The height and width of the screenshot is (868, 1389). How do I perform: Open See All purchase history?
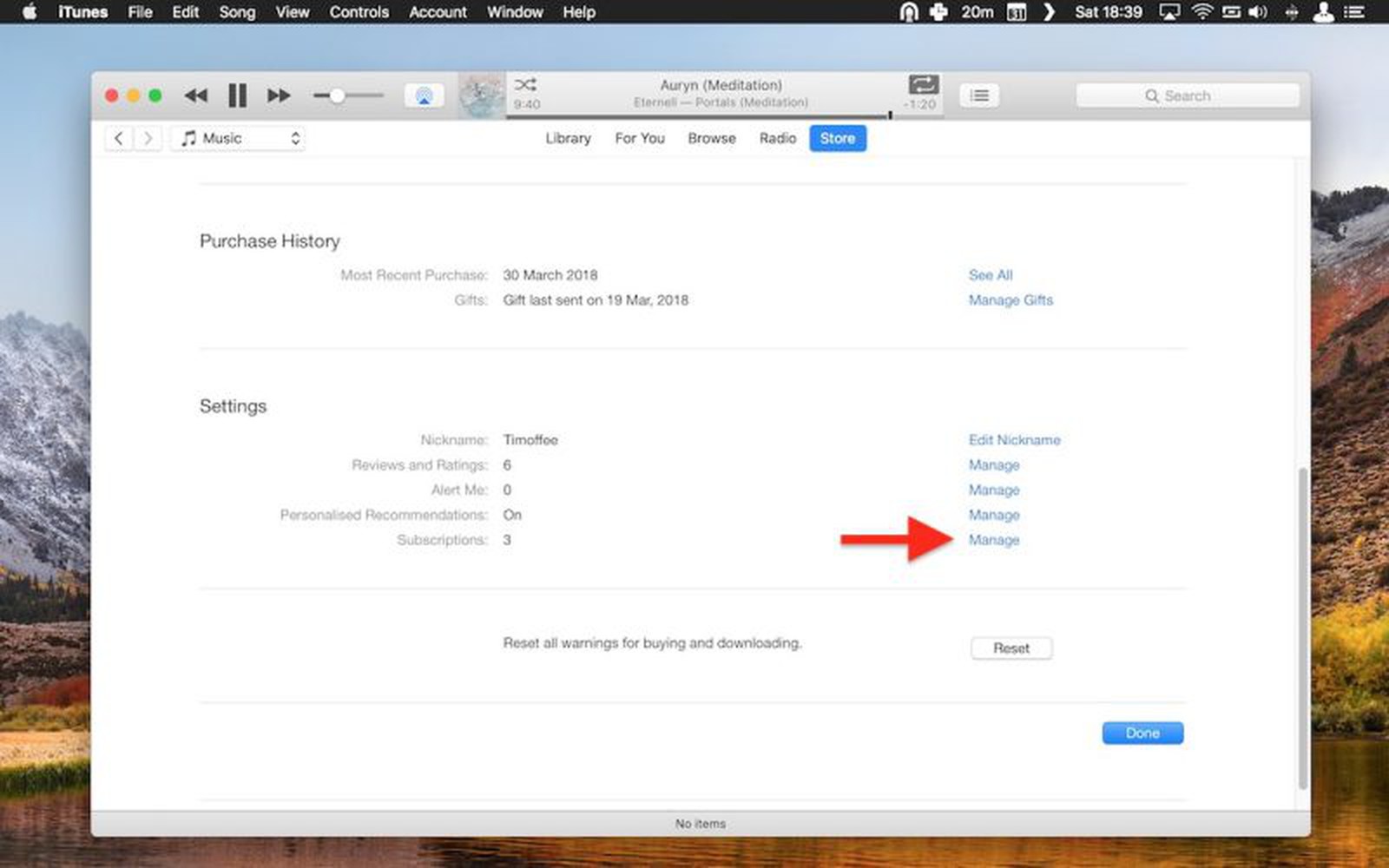point(991,275)
